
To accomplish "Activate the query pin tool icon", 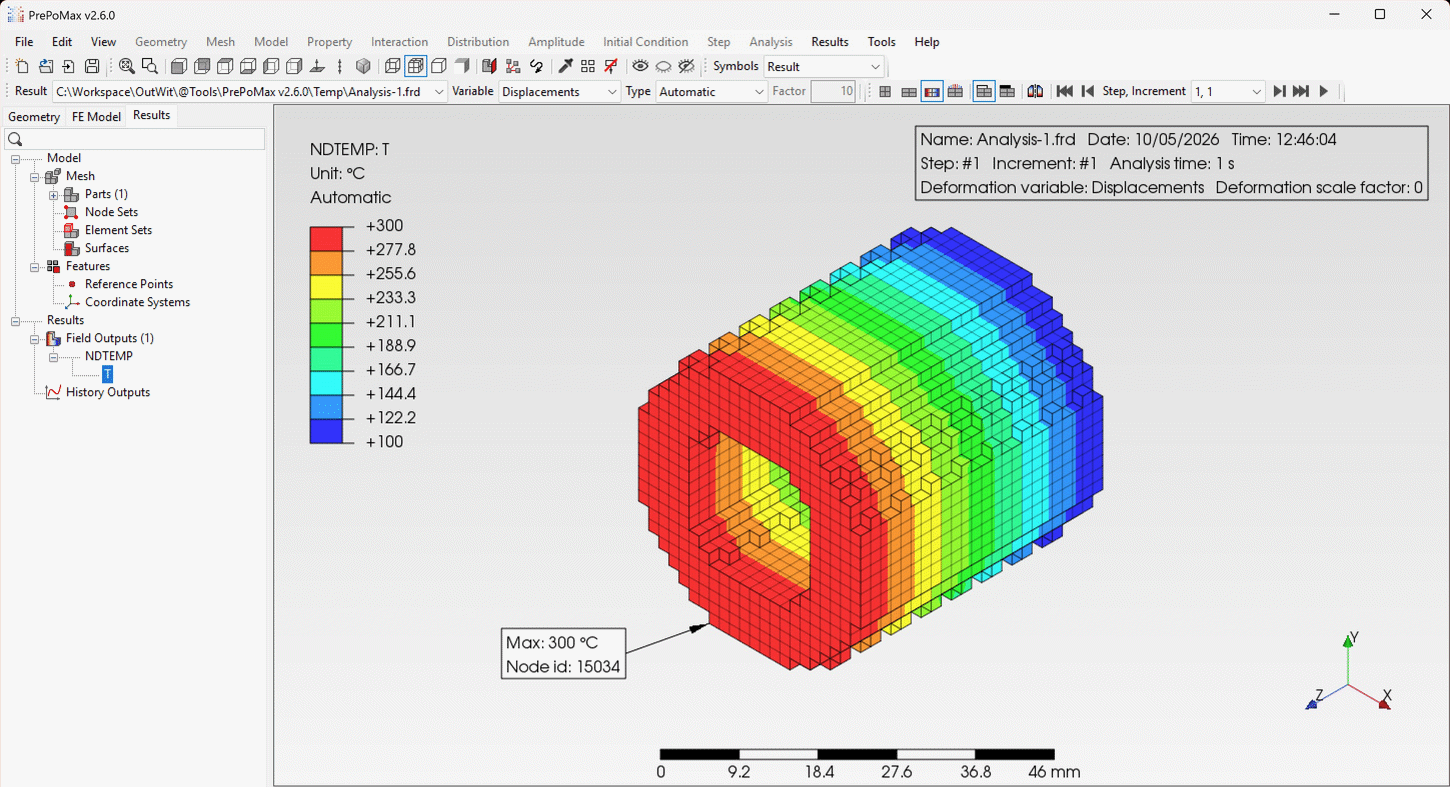I will 565,66.
